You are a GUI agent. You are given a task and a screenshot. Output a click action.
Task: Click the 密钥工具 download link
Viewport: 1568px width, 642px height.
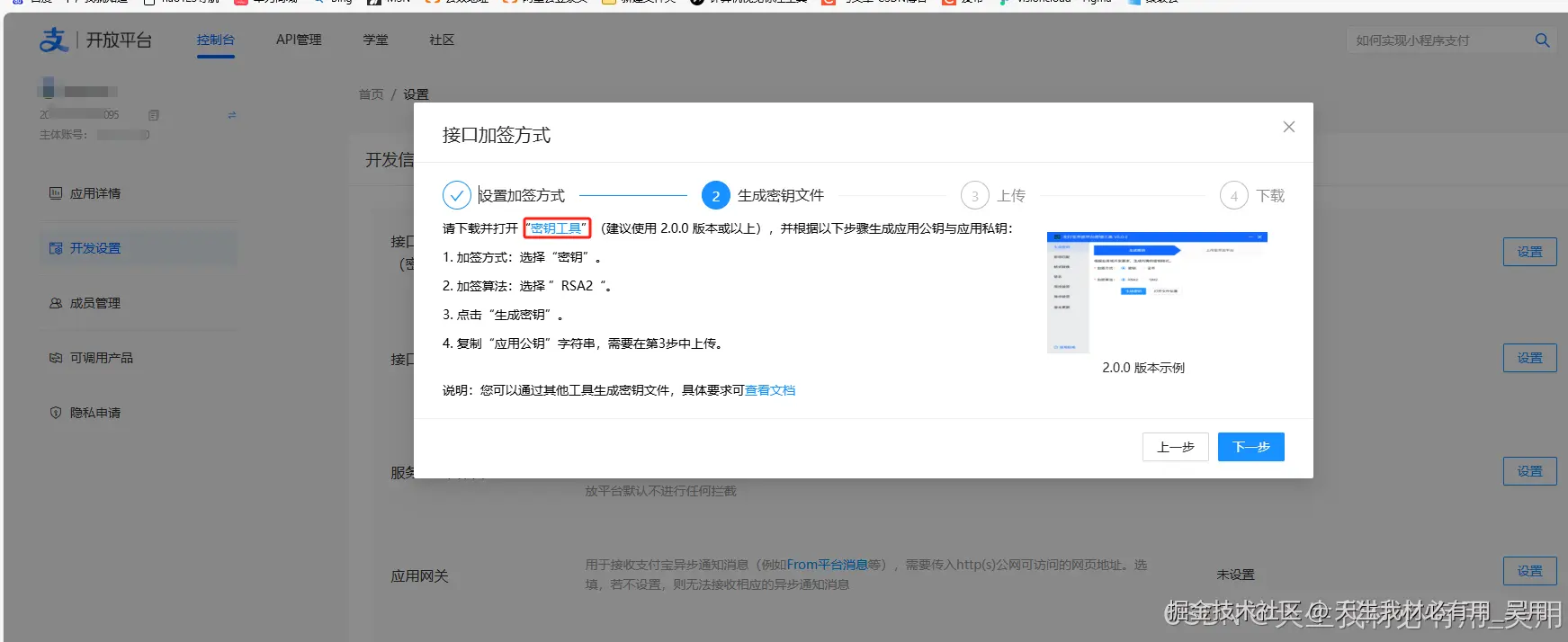click(556, 228)
